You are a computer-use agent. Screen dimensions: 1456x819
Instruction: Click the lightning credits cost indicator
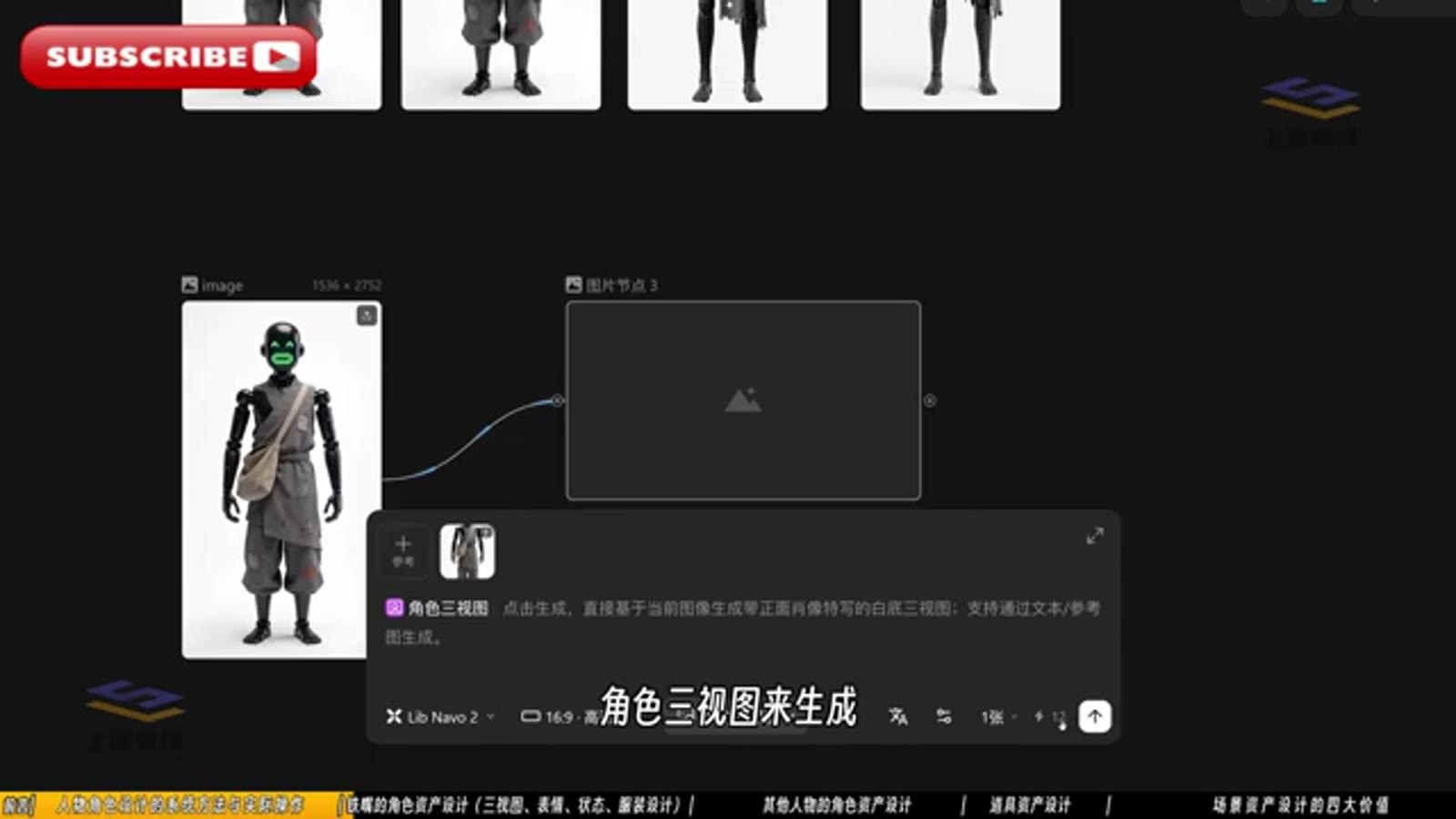pyautogui.click(x=1050, y=717)
